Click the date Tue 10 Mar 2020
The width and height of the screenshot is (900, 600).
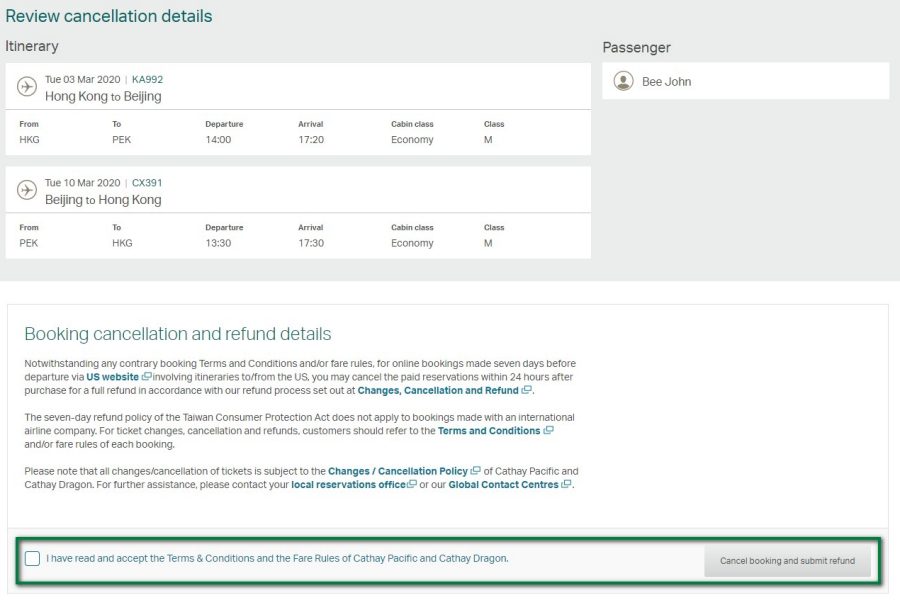coord(83,183)
